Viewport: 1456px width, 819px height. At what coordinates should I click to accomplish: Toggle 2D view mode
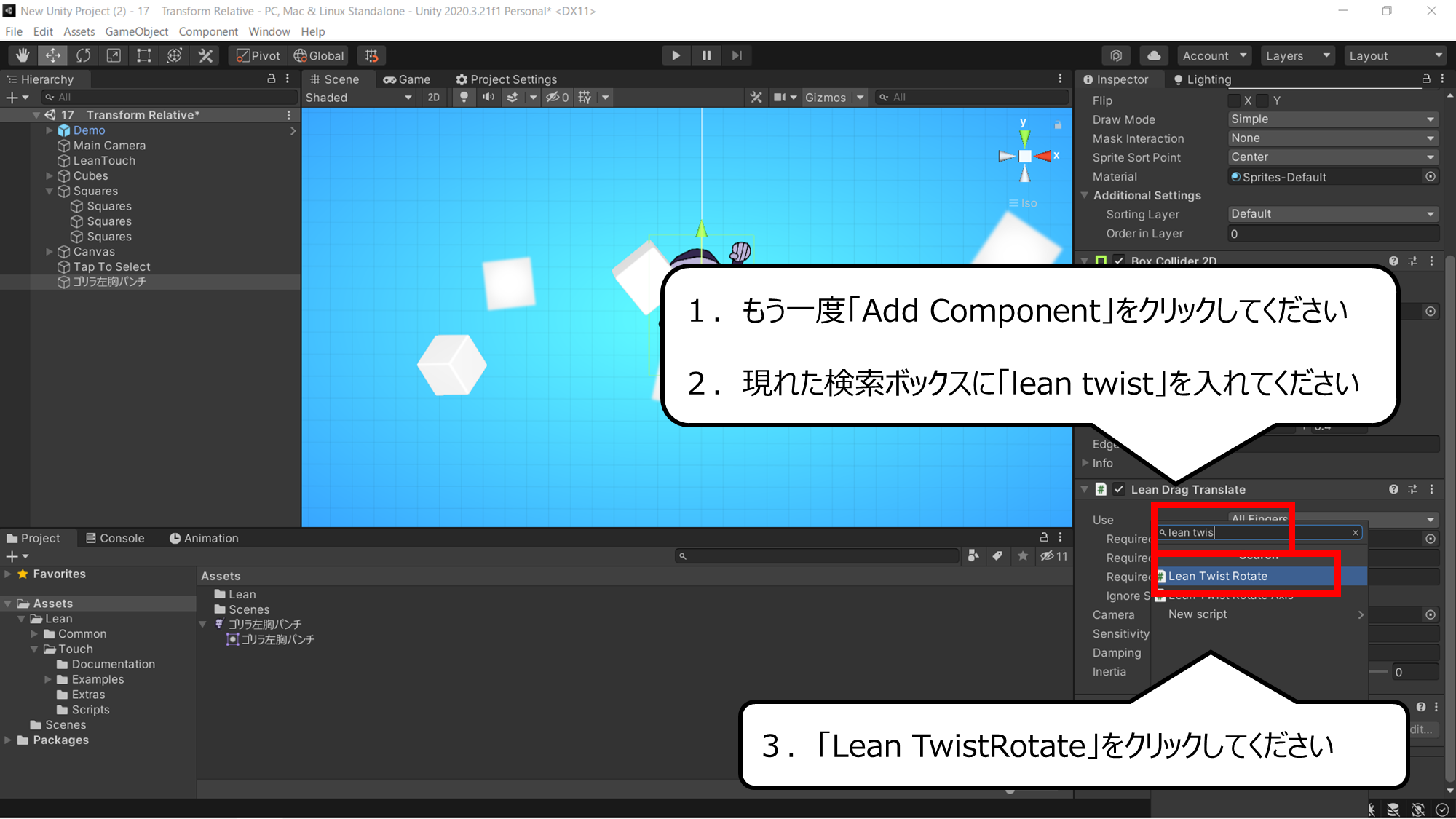point(434,98)
